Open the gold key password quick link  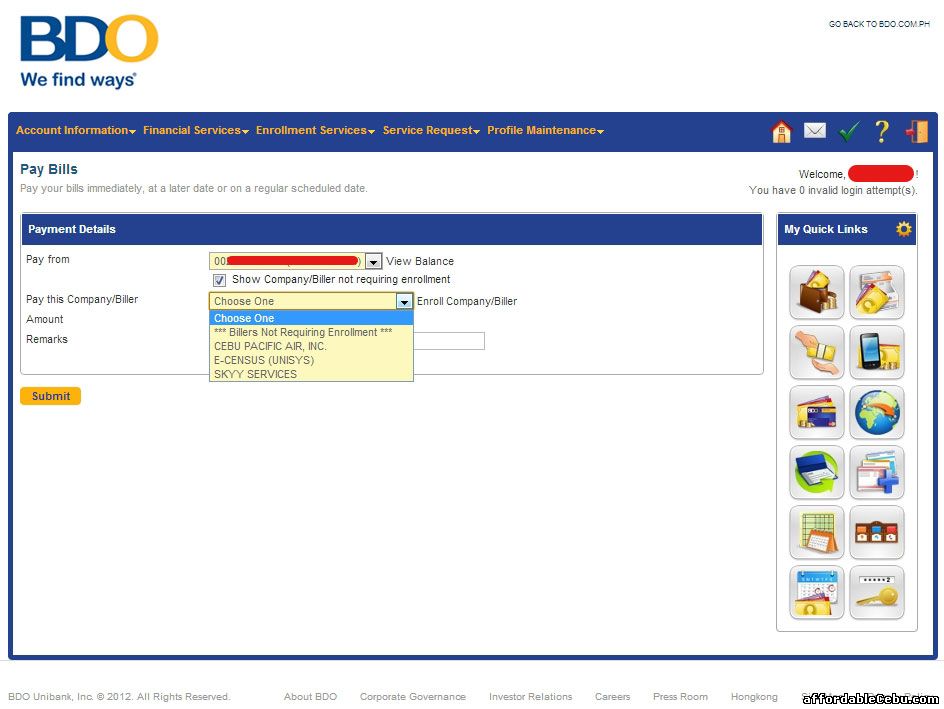click(877, 593)
